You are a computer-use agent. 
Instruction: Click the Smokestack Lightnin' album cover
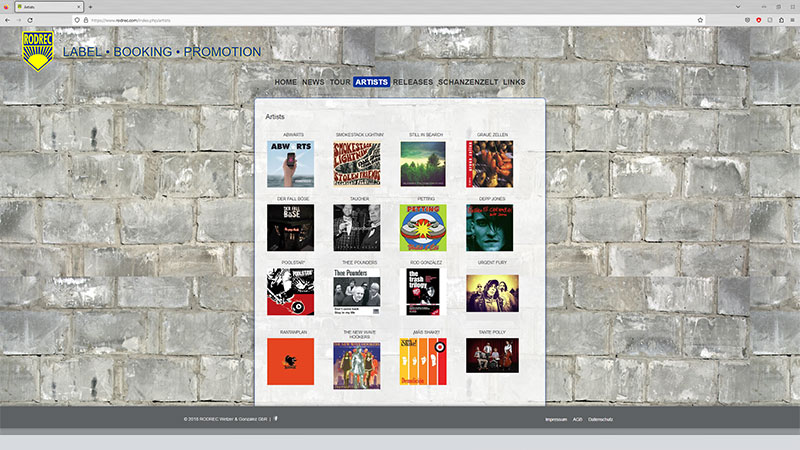point(357,164)
